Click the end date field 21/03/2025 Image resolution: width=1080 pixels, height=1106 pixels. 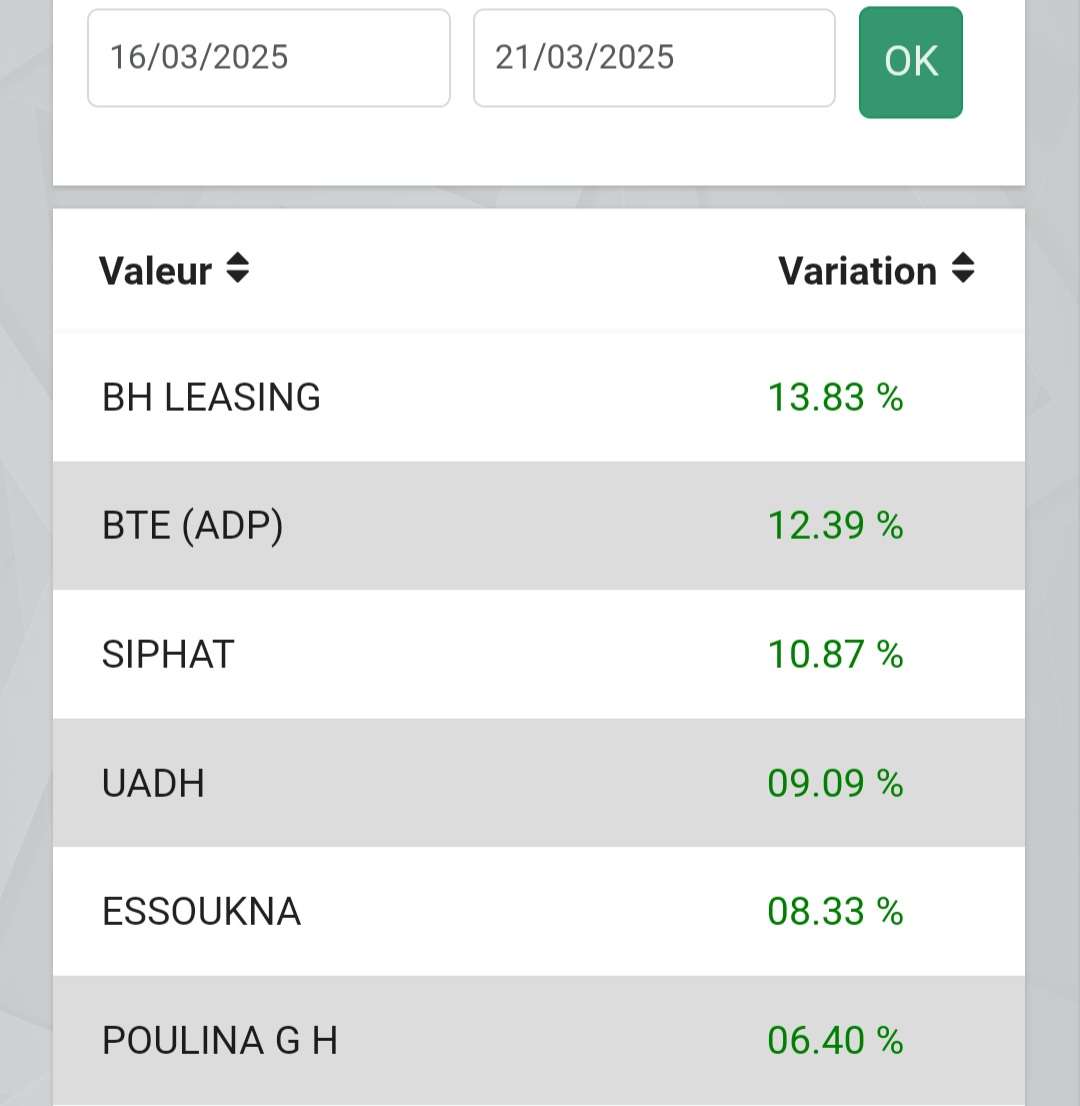[x=655, y=58]
